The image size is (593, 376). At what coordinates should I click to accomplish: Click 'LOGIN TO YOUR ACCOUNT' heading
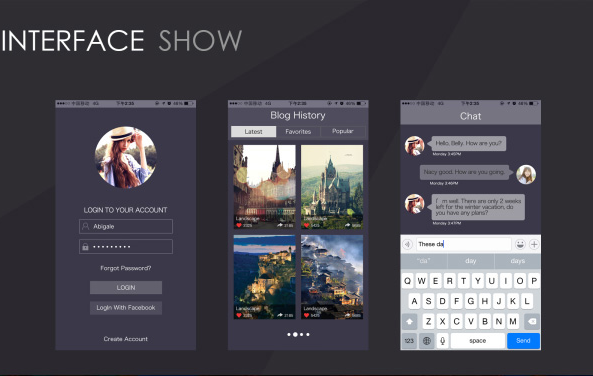[126, 210]
